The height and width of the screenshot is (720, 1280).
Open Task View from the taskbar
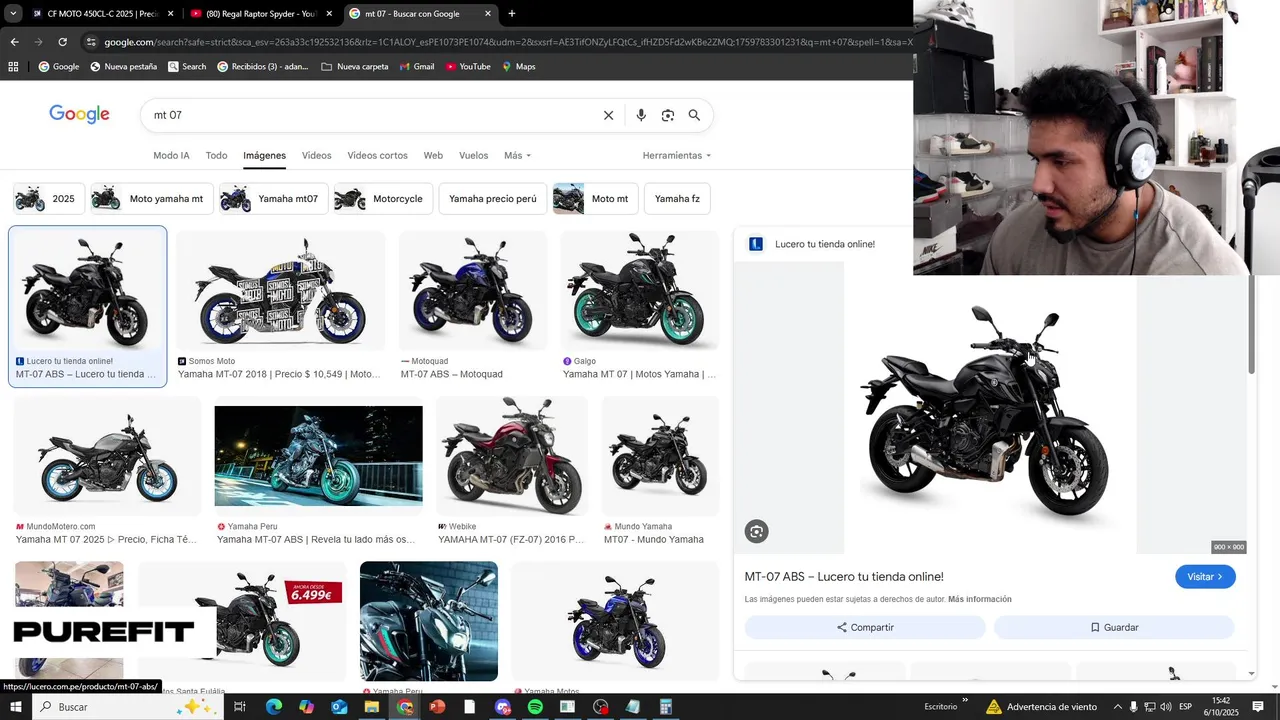pyautogui.click(x=240, y=707)
